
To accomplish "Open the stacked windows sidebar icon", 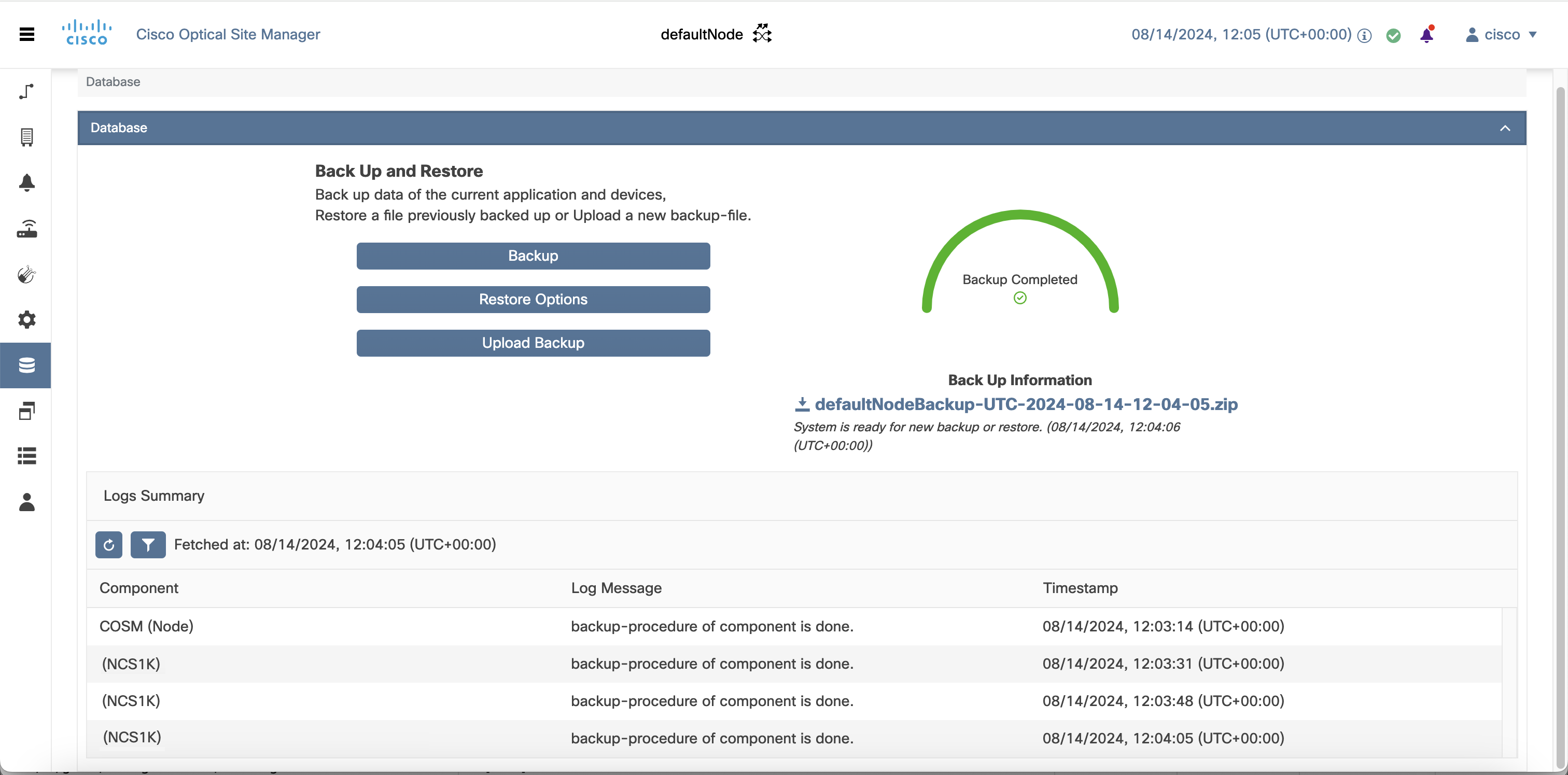I will tap(27, 411).
